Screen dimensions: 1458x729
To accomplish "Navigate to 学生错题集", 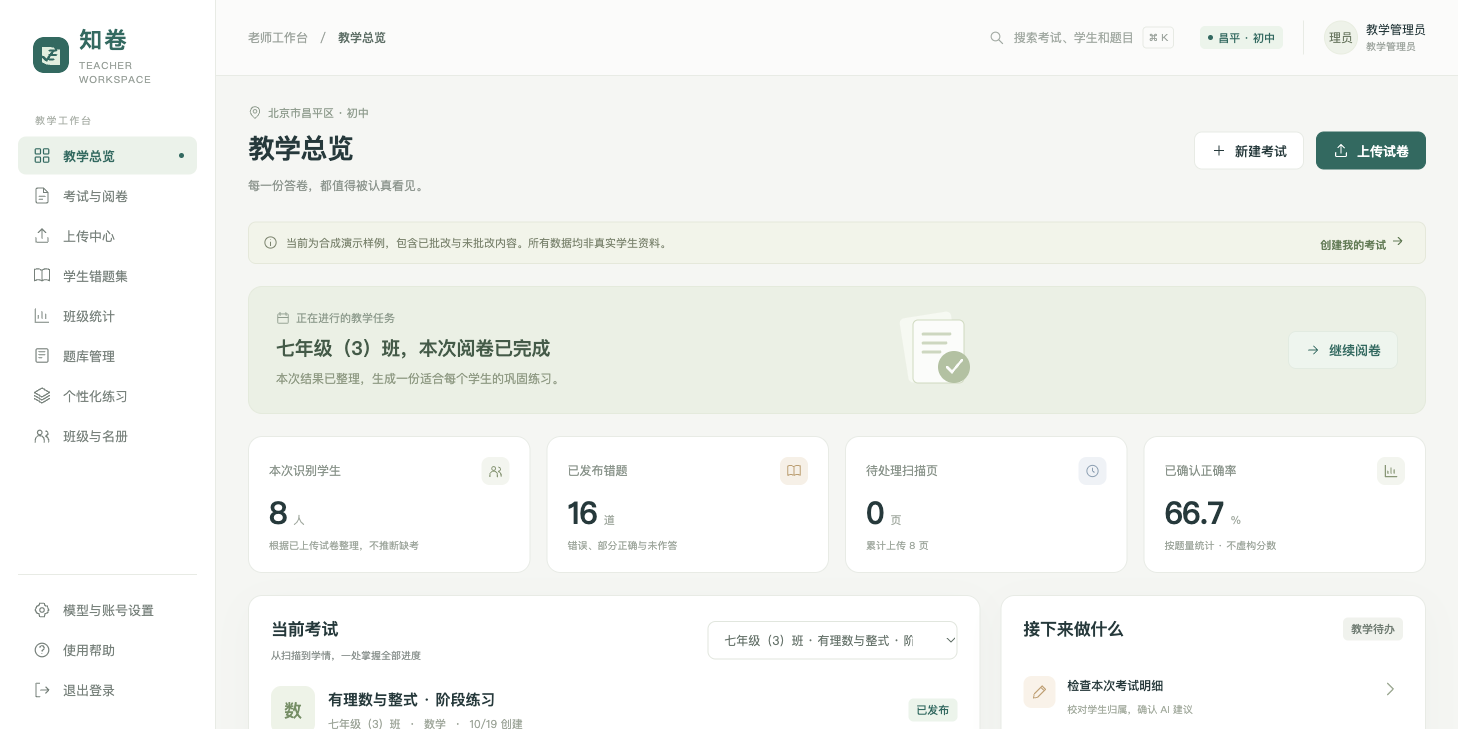I will pos(107,276).
